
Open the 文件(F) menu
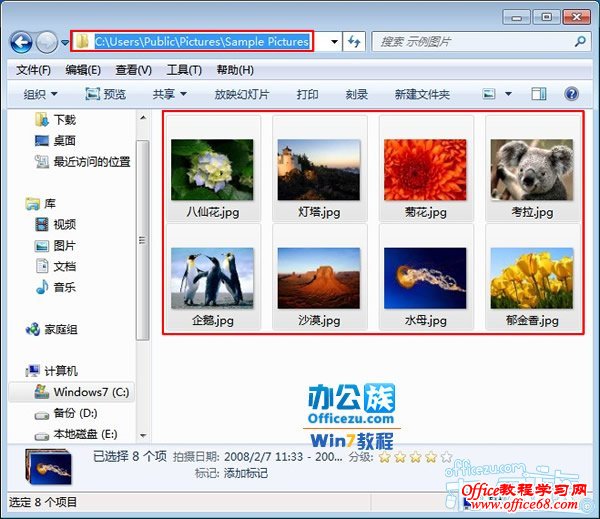33,70
